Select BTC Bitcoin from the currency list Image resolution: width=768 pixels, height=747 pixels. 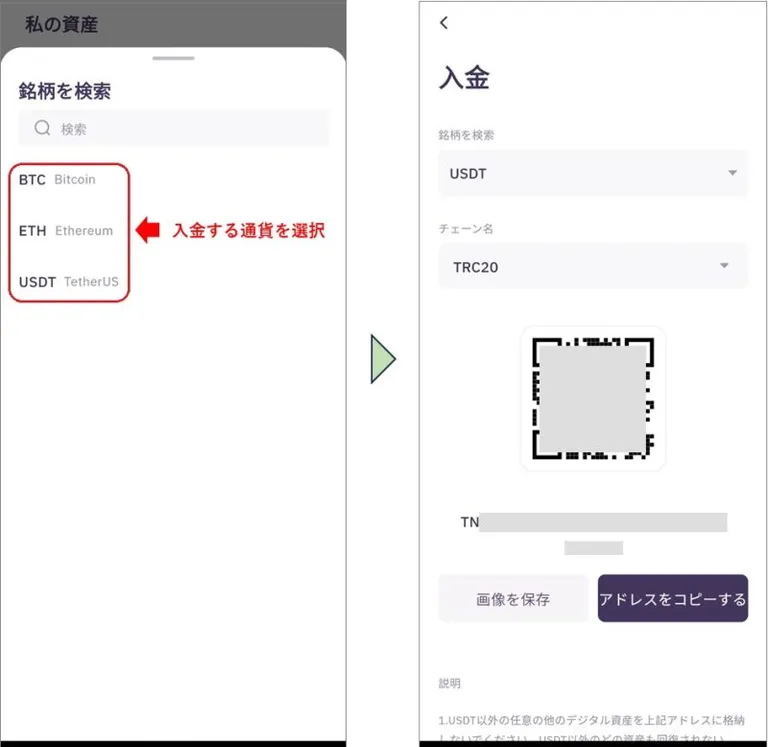57,180
